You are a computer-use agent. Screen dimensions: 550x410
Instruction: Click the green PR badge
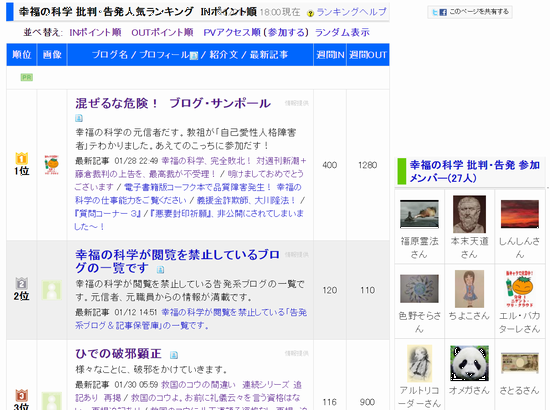[x=27, y=77]
